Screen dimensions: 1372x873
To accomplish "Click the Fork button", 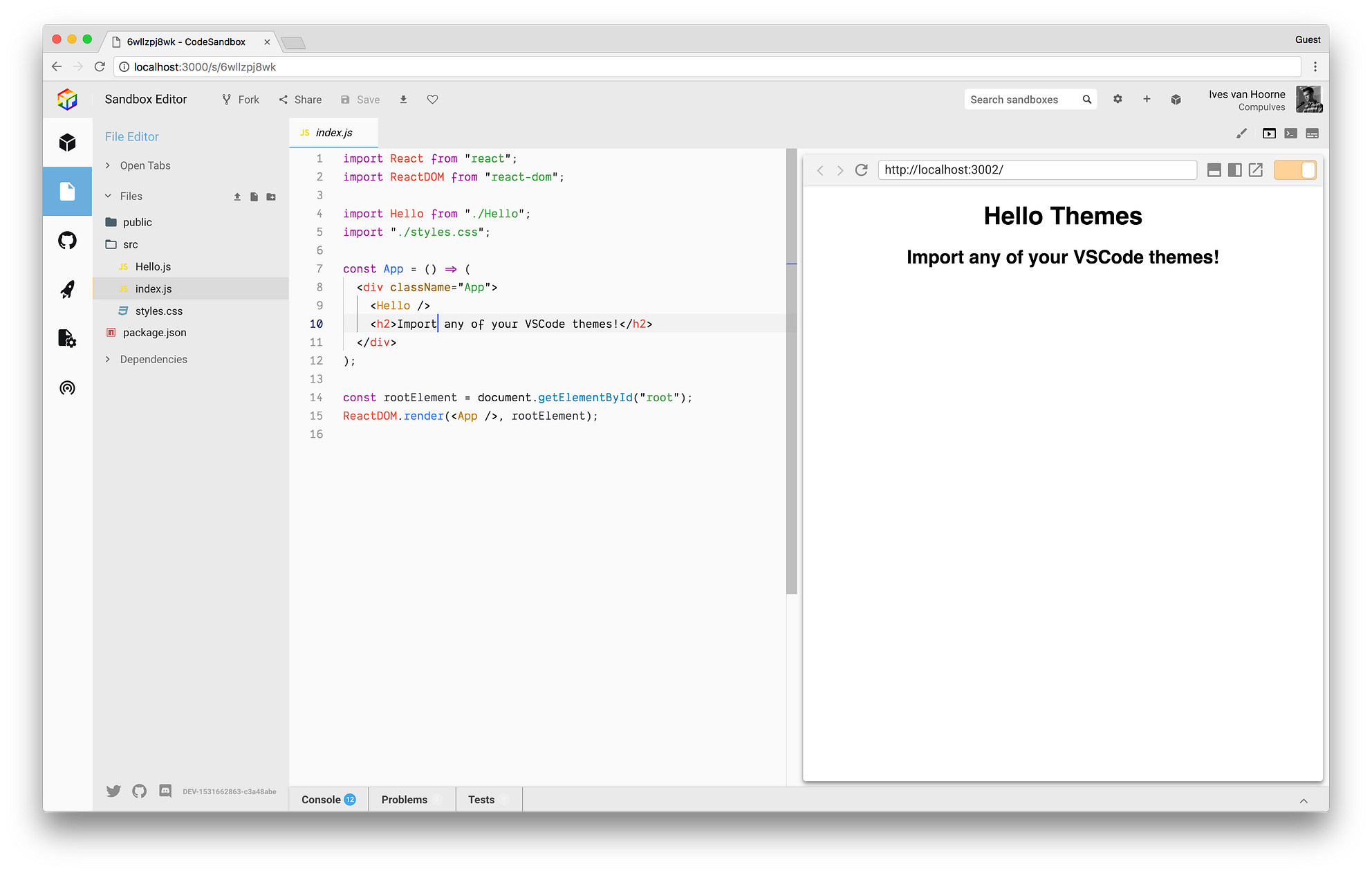I will pyautogui.click(x=240, y=99).
